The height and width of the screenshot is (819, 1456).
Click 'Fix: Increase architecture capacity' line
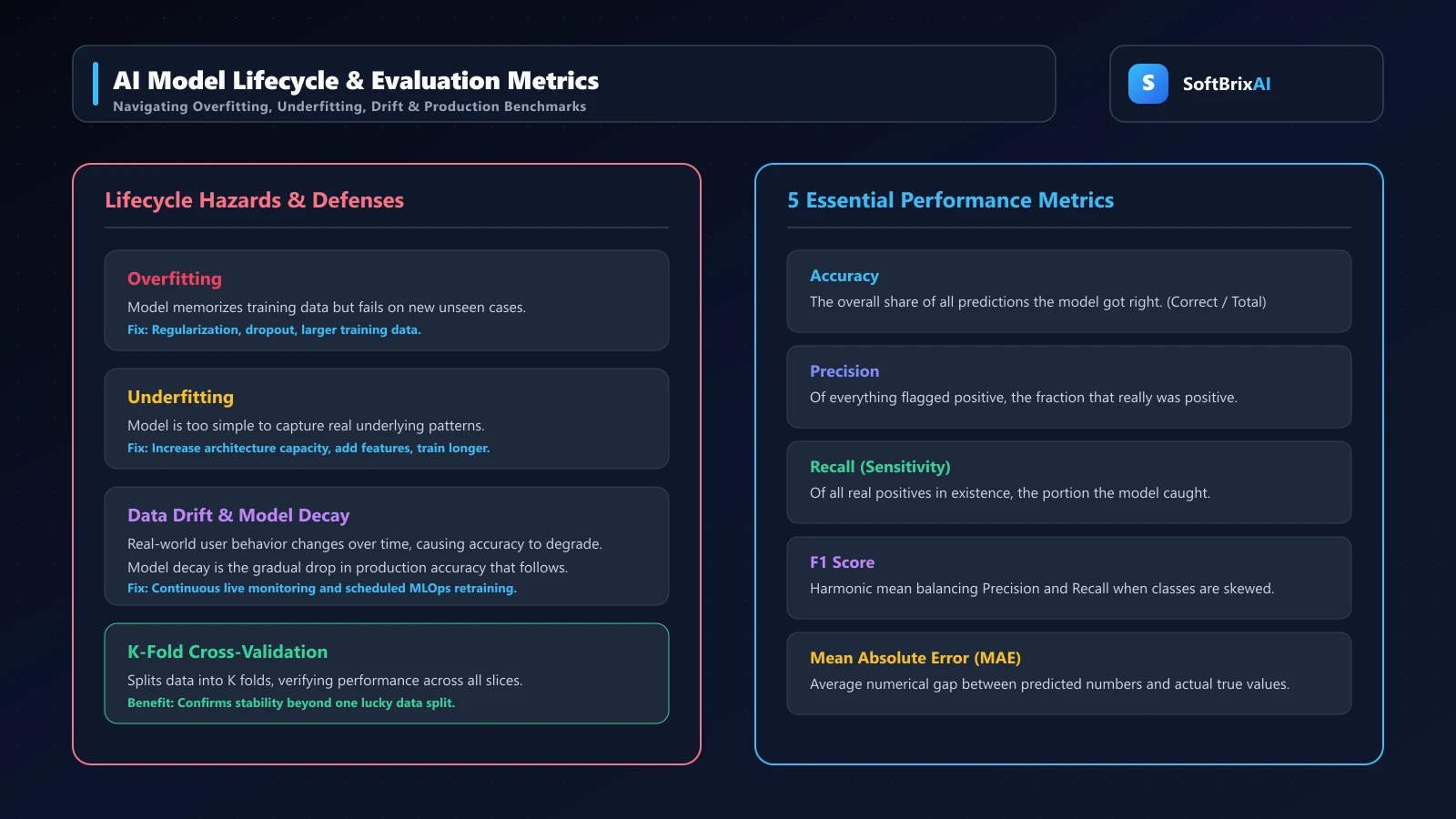coord(308,448)
